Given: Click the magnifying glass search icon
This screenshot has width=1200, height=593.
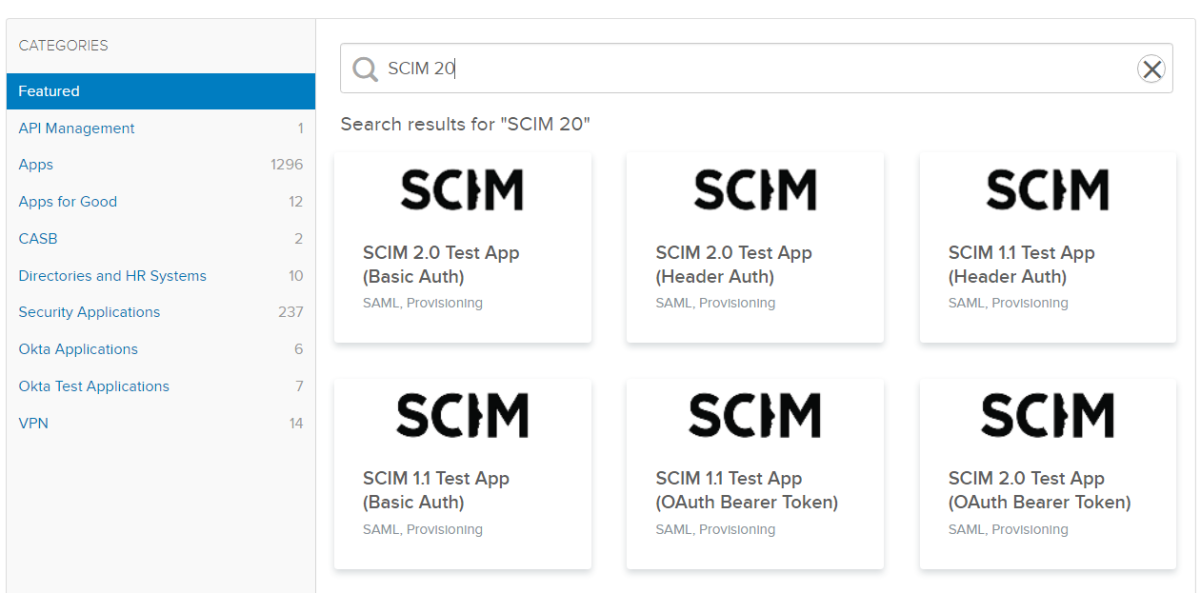Looking at the screenshot, I should point(365,69).
